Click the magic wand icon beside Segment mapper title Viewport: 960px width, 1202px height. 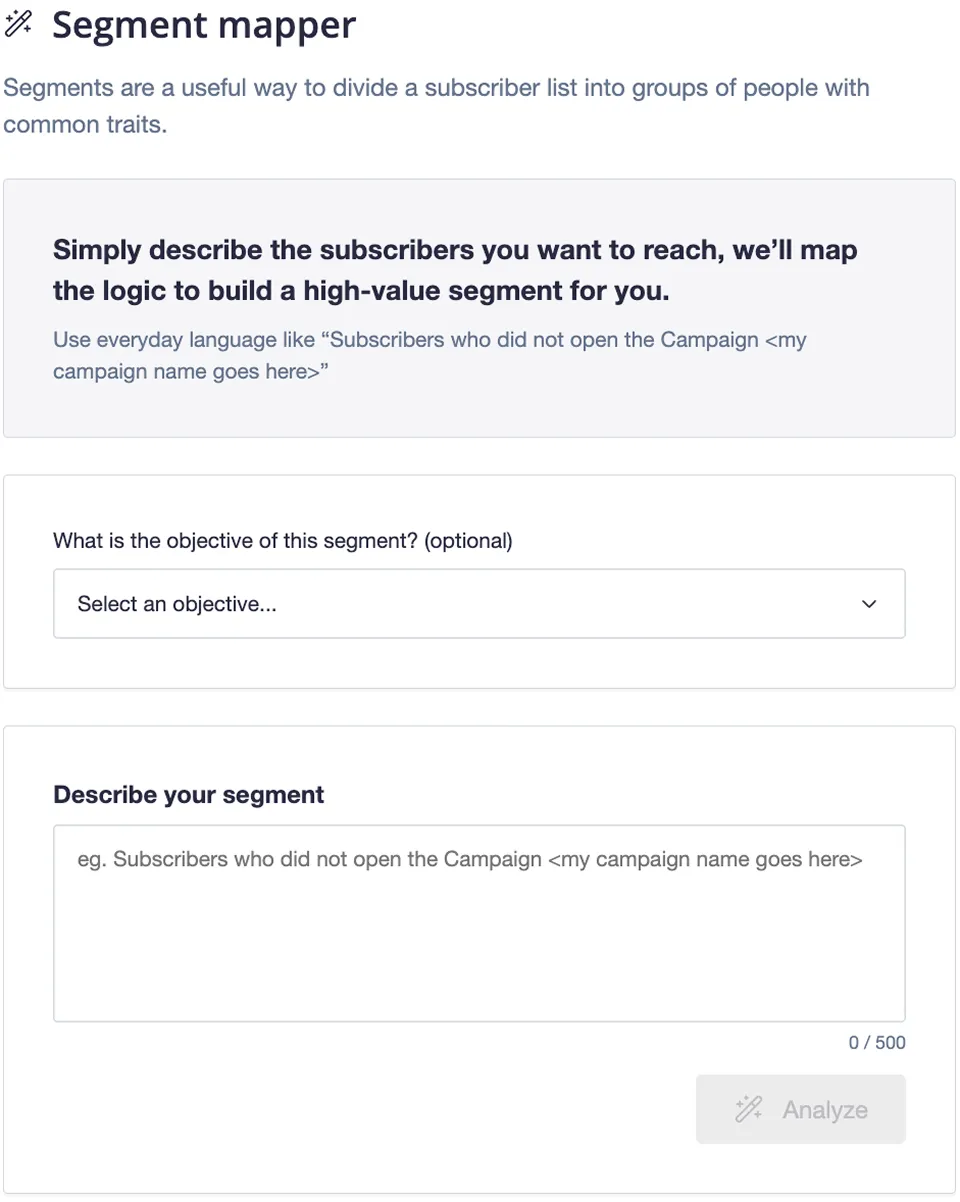(19, 24)
